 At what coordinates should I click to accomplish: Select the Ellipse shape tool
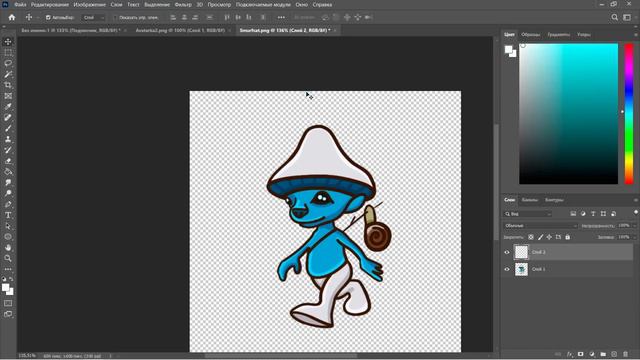8,237
